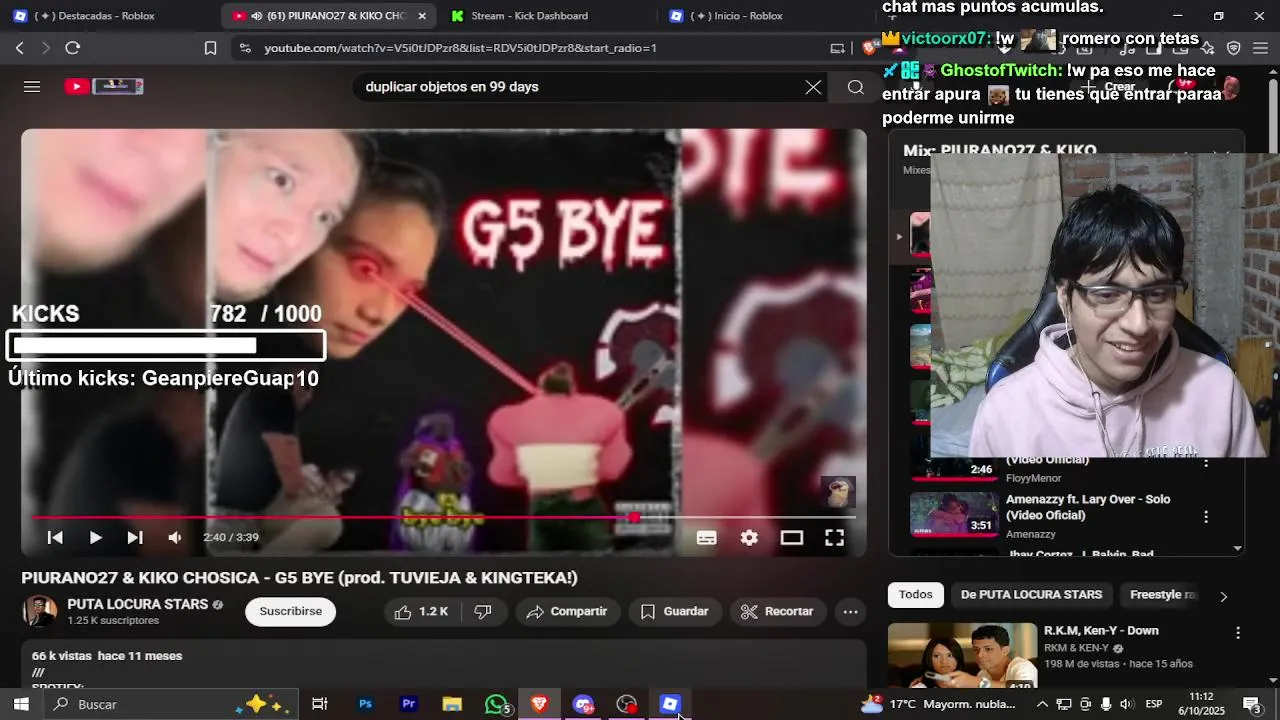The image size is (1280, 720).
Task: Seek on the red video progress bar
Action: (x=444, y=517)
